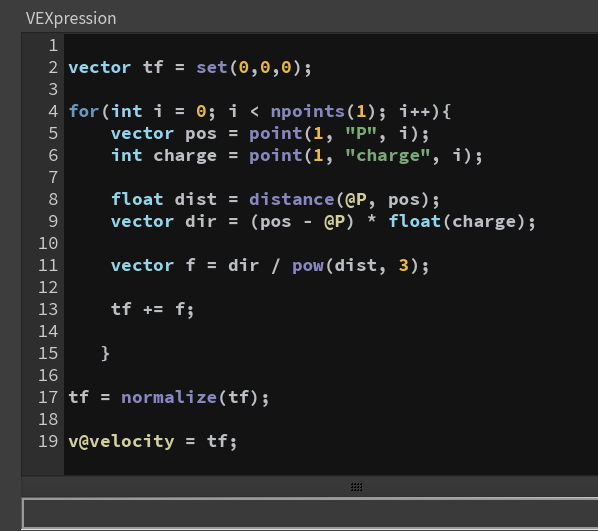This screenshot has height=531, width=598.
Task: Click the 'distance' function call
Action: click(292, 200)
